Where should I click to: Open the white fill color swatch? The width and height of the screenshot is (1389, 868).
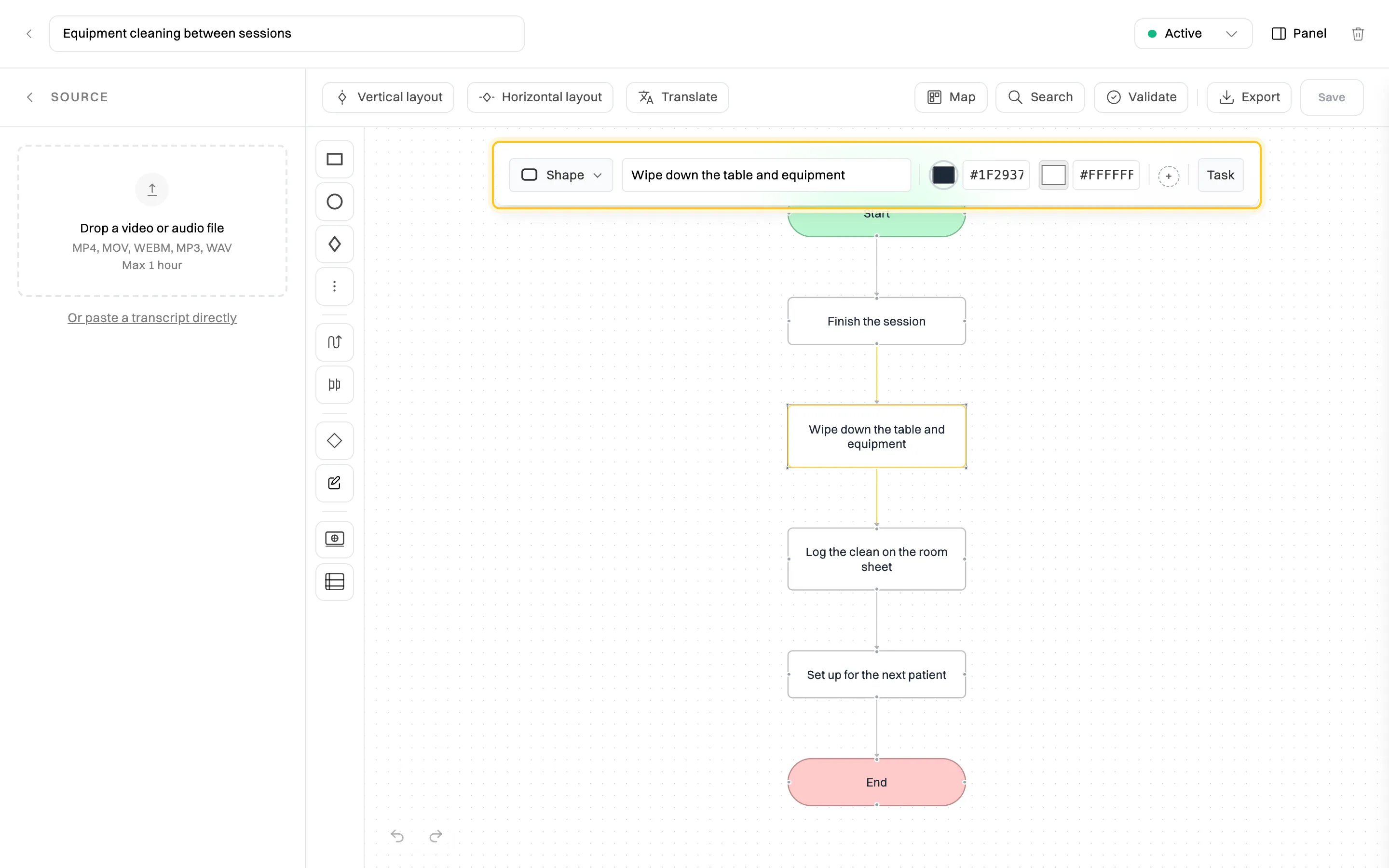pyautogui.click(x=1053, y=175)
